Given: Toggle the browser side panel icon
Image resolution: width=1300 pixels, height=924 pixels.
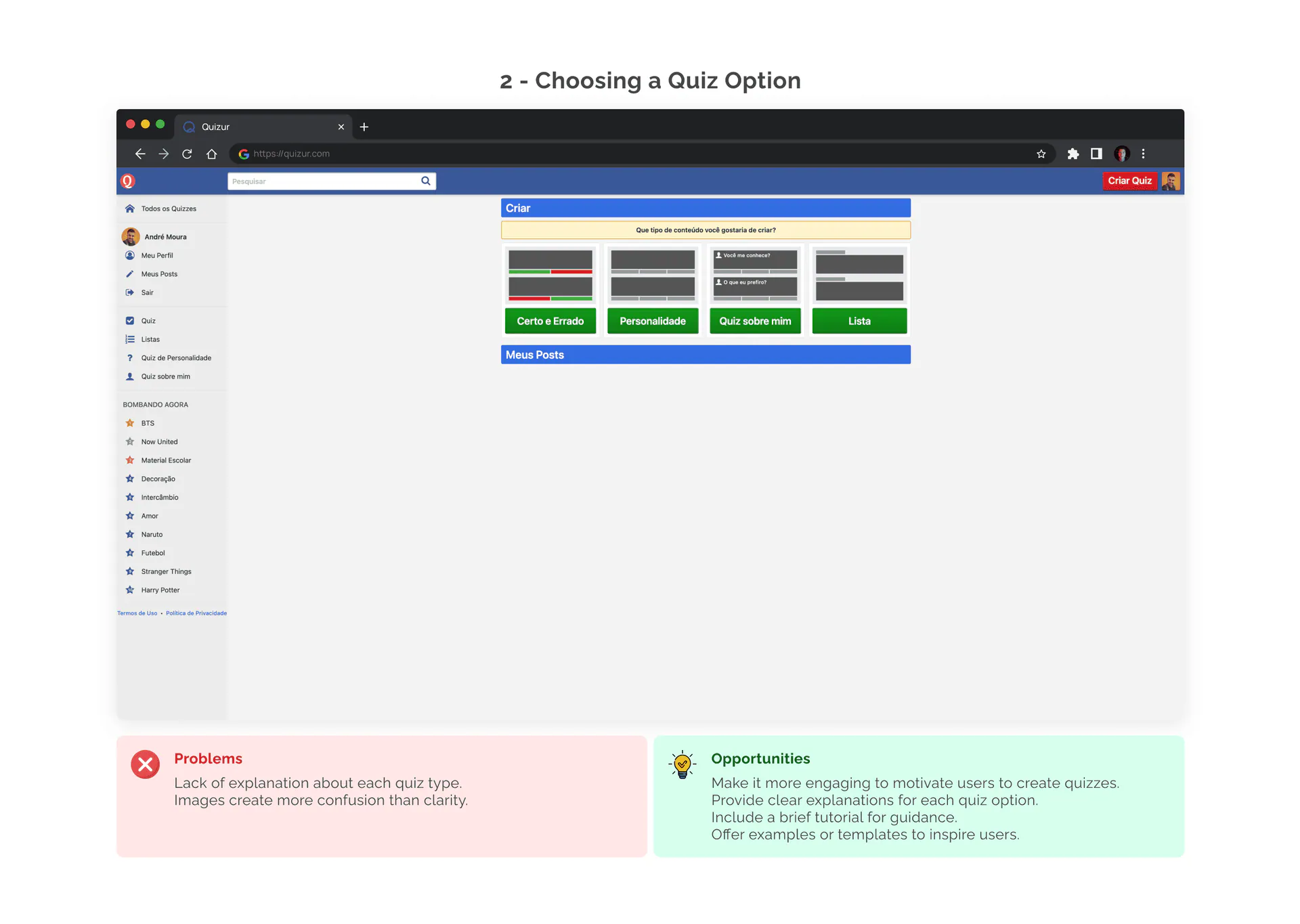Looking at the screenshot, I should click(1096, 154).
